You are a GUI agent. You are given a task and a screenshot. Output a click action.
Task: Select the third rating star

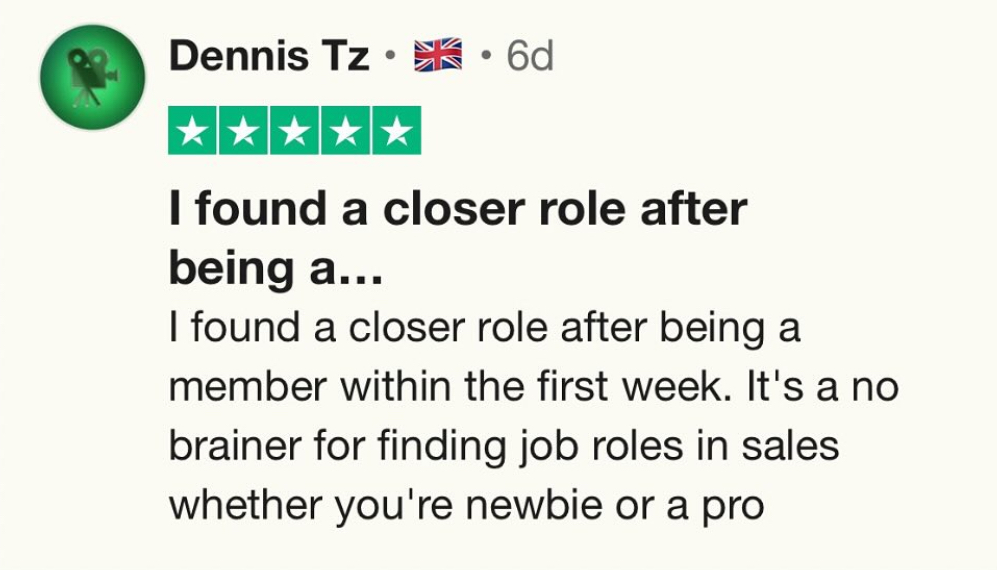pyautogui.click(x=294, y=131)
